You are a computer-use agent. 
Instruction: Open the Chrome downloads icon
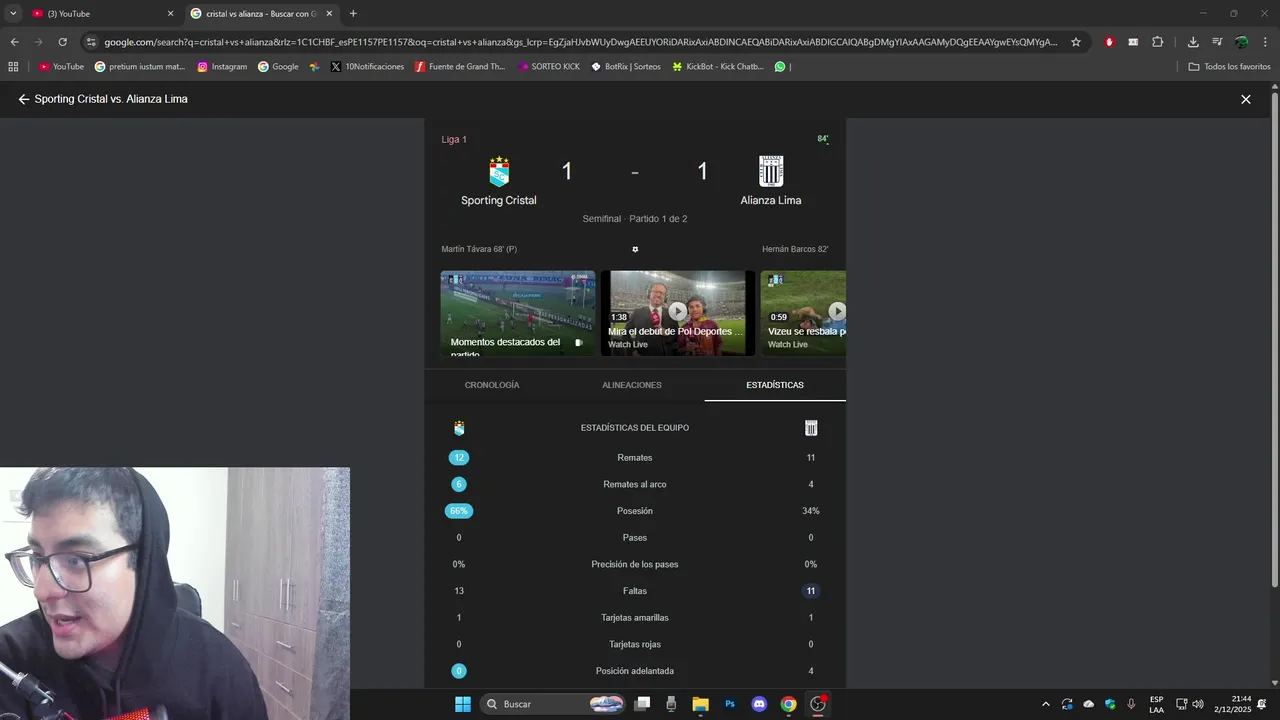(x=1193, y=42)
